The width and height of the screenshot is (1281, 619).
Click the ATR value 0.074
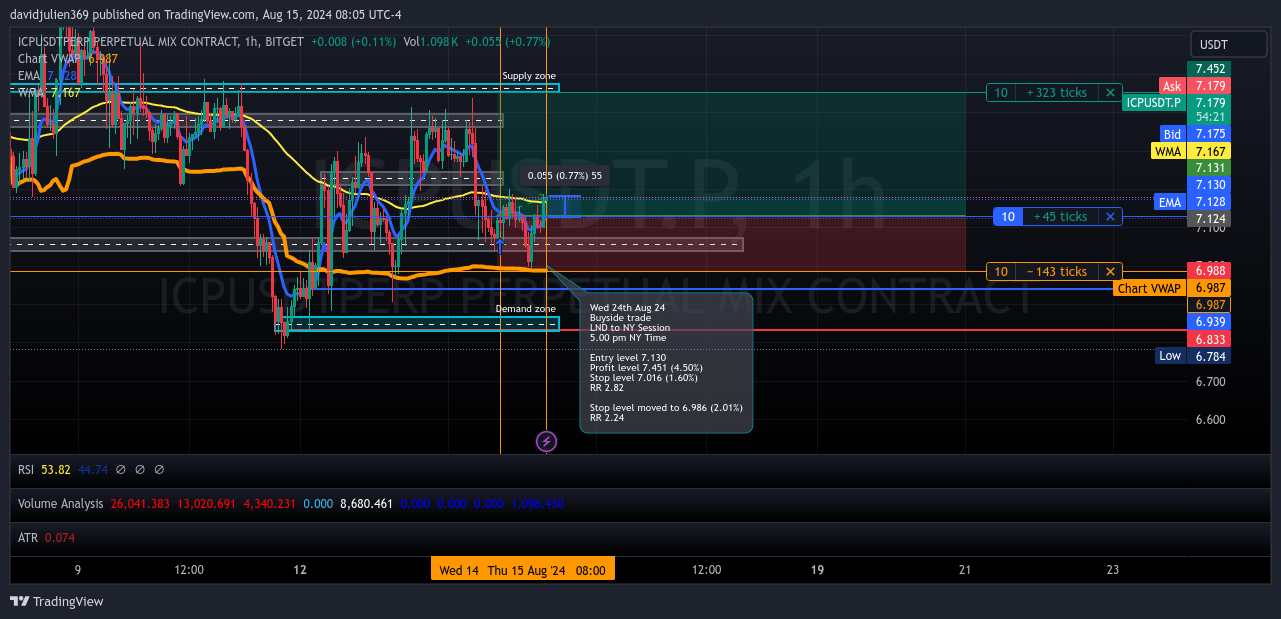(59, 538)
